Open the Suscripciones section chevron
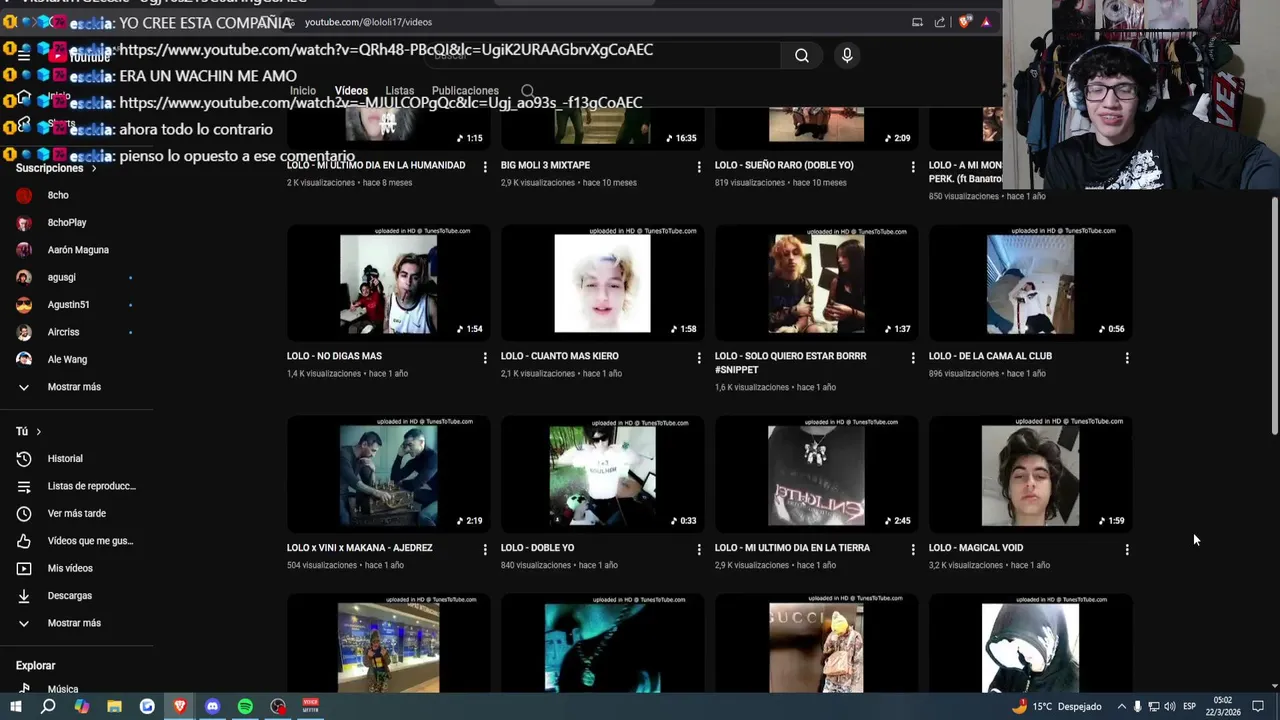This screenshot has height=720, width=1280. click(x=94, y=168)
